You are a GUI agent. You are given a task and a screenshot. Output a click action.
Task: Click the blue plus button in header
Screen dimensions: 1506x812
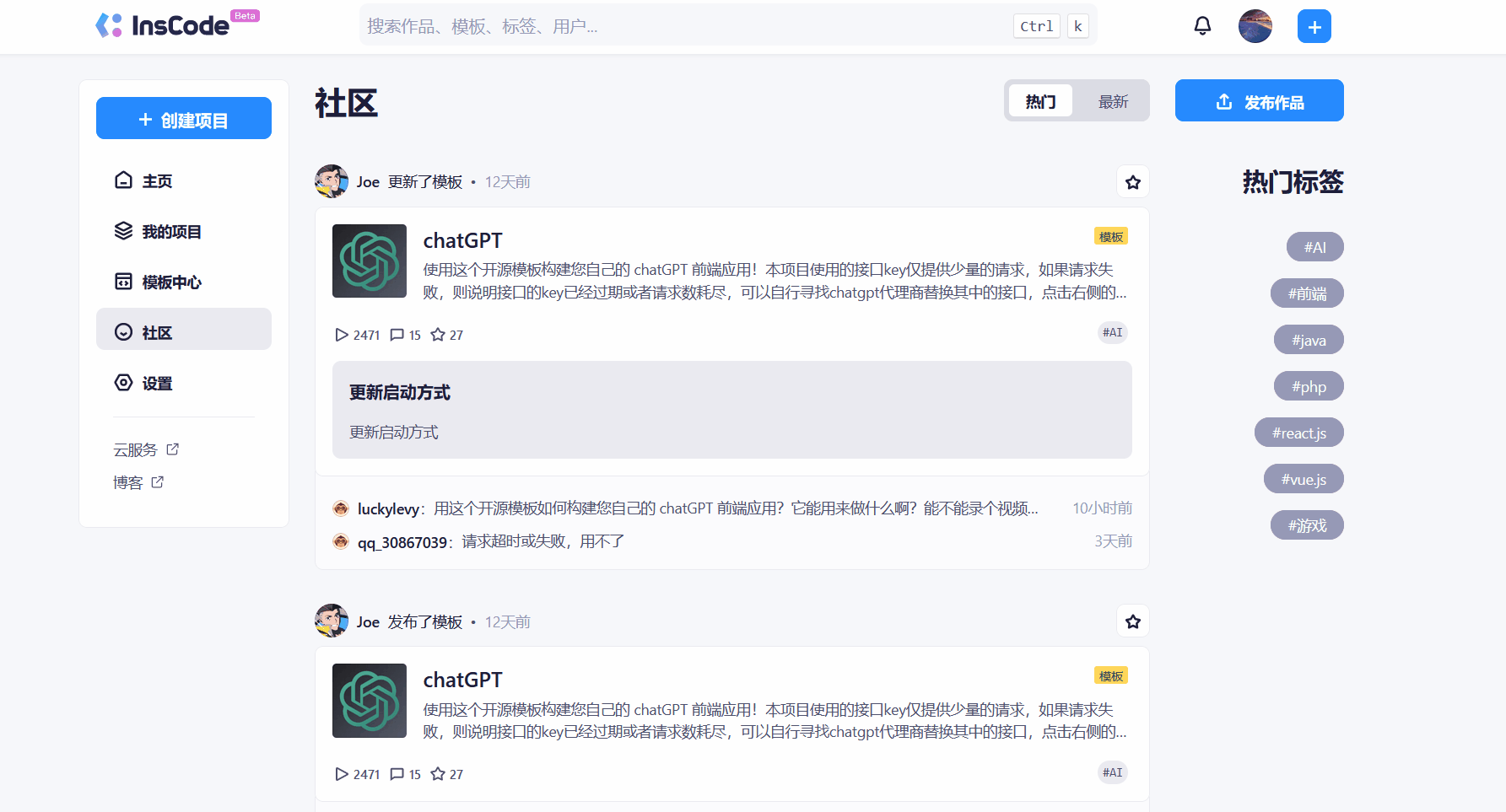point(1314,26)
